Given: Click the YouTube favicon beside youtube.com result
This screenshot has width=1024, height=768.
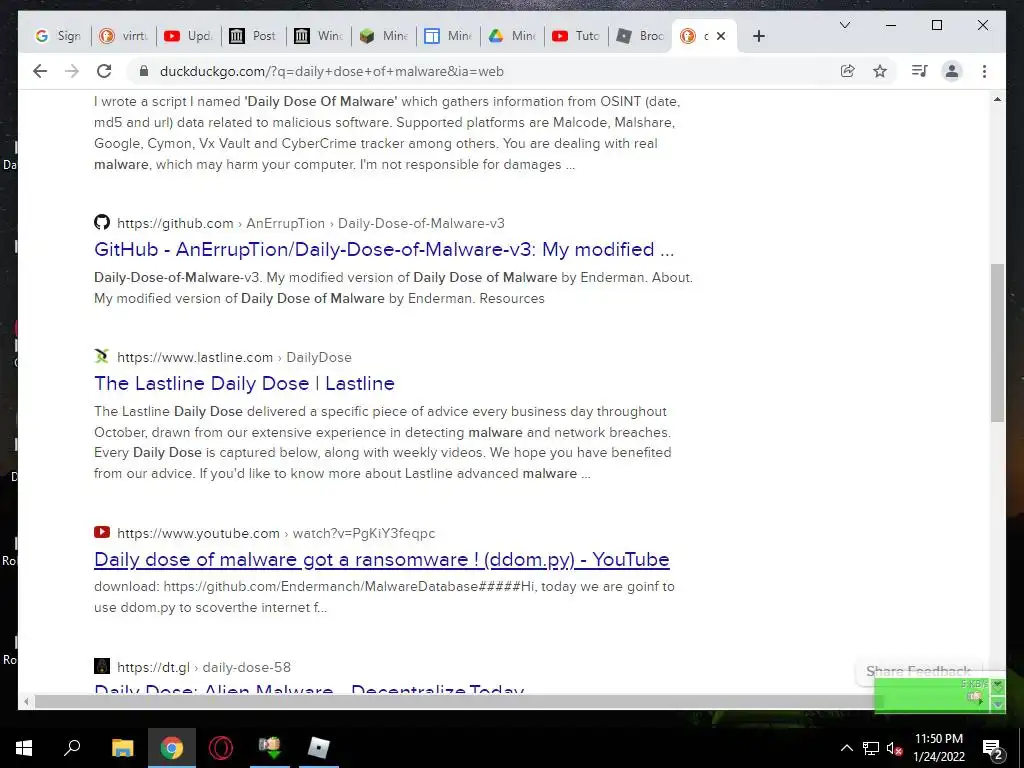Looking at the screenshot, I should pos(102,532).
